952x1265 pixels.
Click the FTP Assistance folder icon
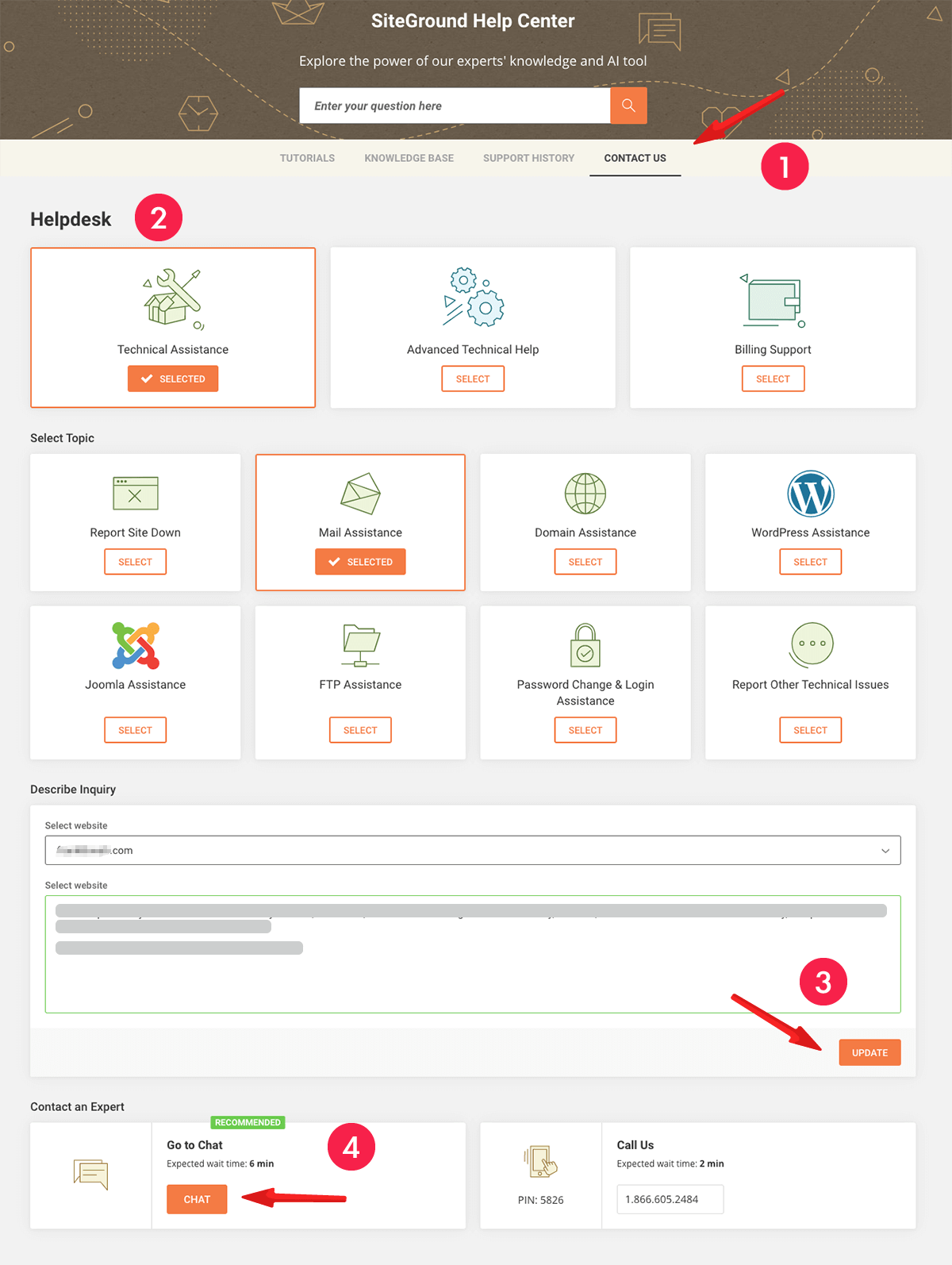point(361,645)
